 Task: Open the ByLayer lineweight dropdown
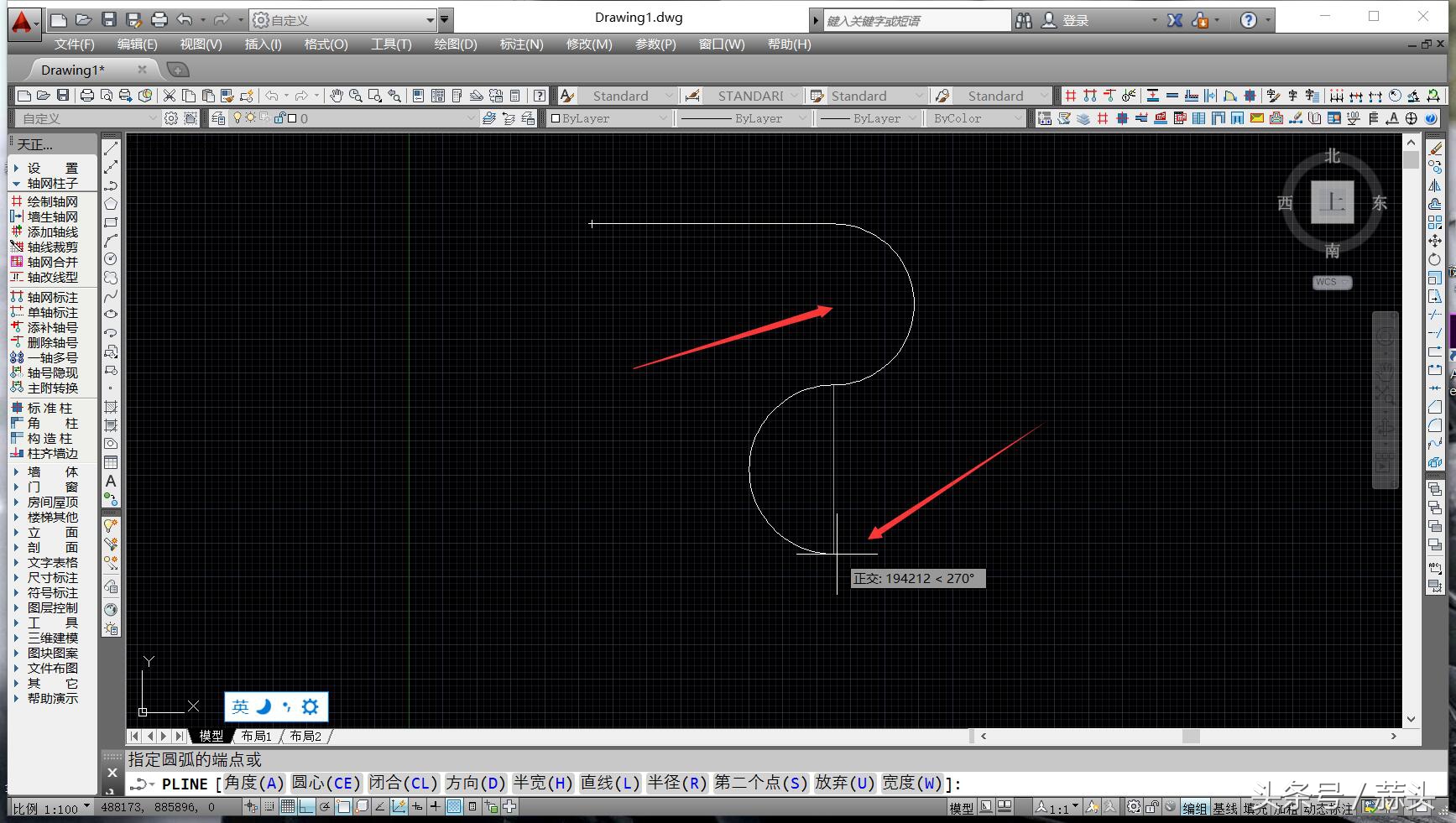tap(869, 118)
